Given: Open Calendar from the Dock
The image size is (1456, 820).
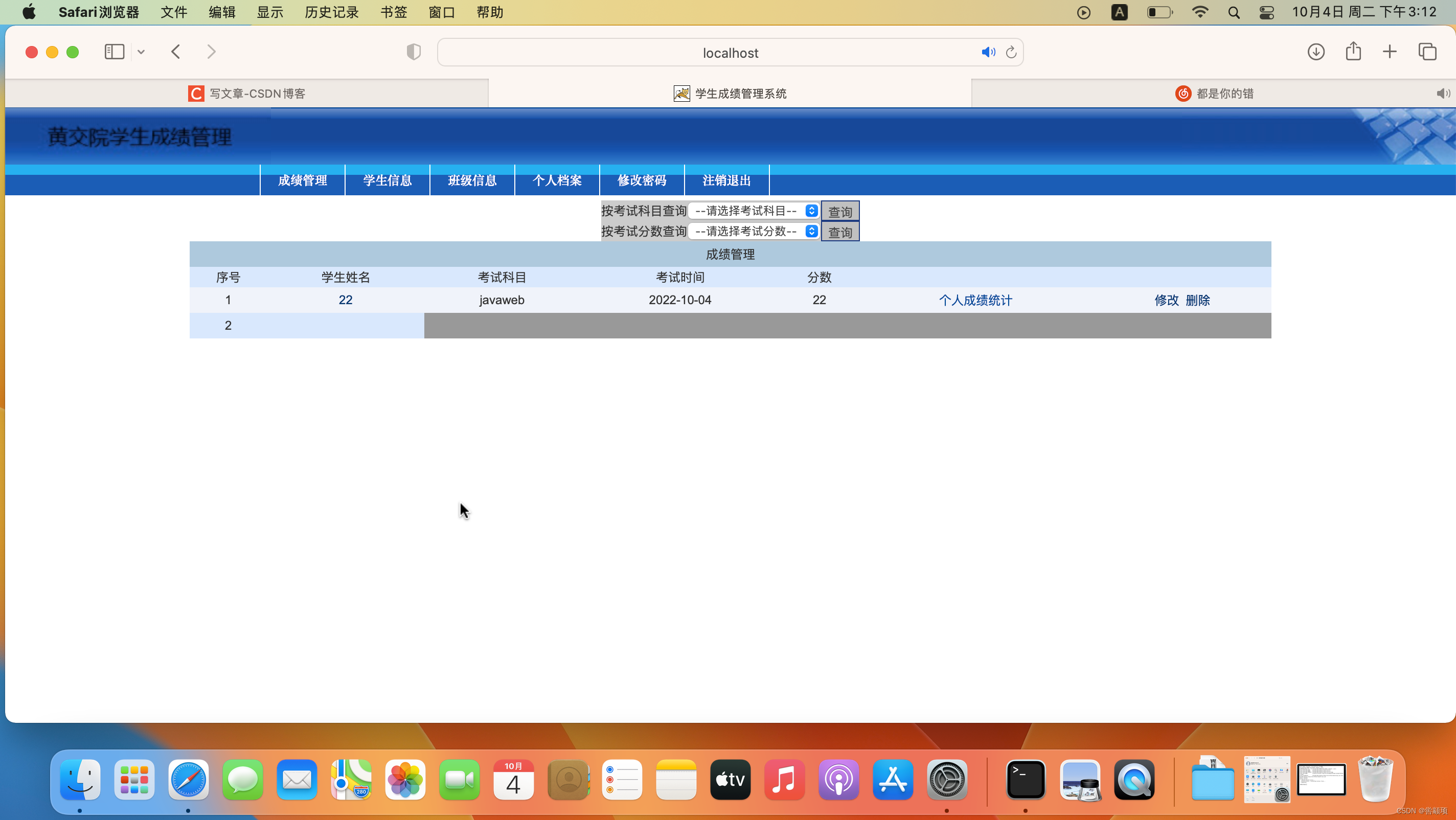Looking at the screenshot, I should pyautogui.click(x=513, y=780).
